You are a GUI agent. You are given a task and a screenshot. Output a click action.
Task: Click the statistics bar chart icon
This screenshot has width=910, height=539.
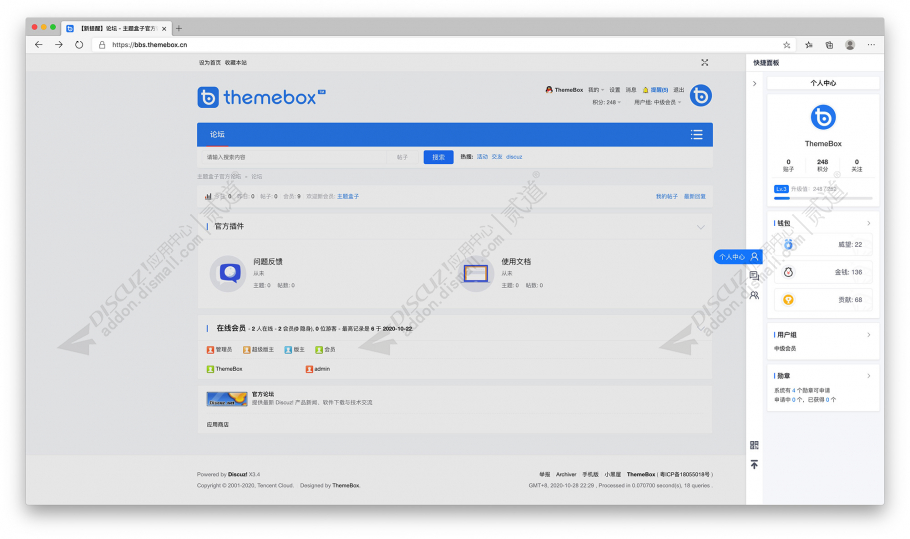tap(208, 196)
